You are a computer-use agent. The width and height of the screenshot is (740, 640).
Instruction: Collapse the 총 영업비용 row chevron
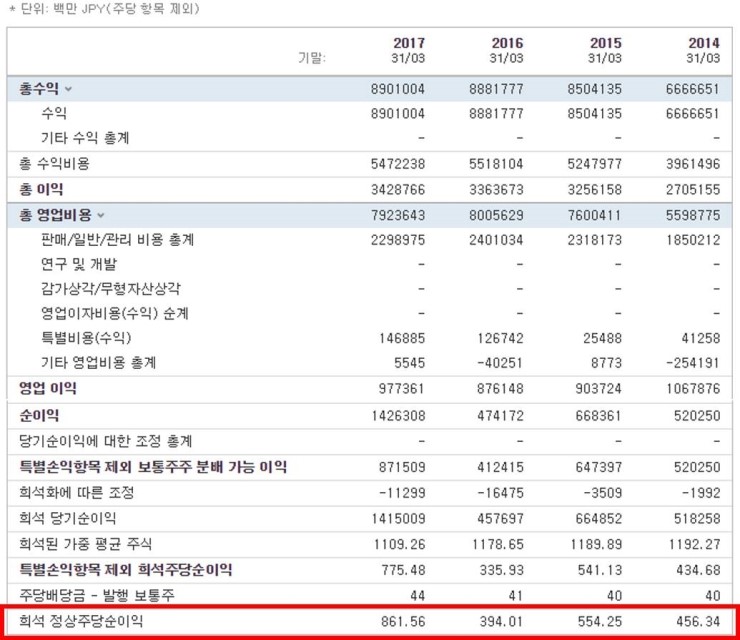point(101,216)
